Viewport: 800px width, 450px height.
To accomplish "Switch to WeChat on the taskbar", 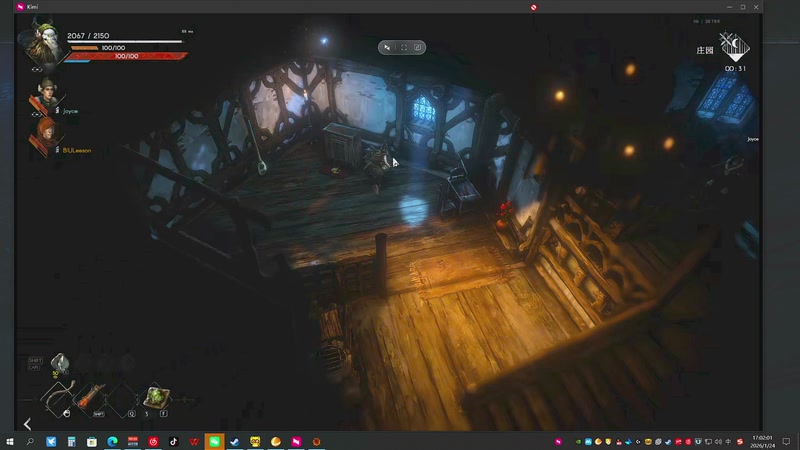I will pos(214,441).
